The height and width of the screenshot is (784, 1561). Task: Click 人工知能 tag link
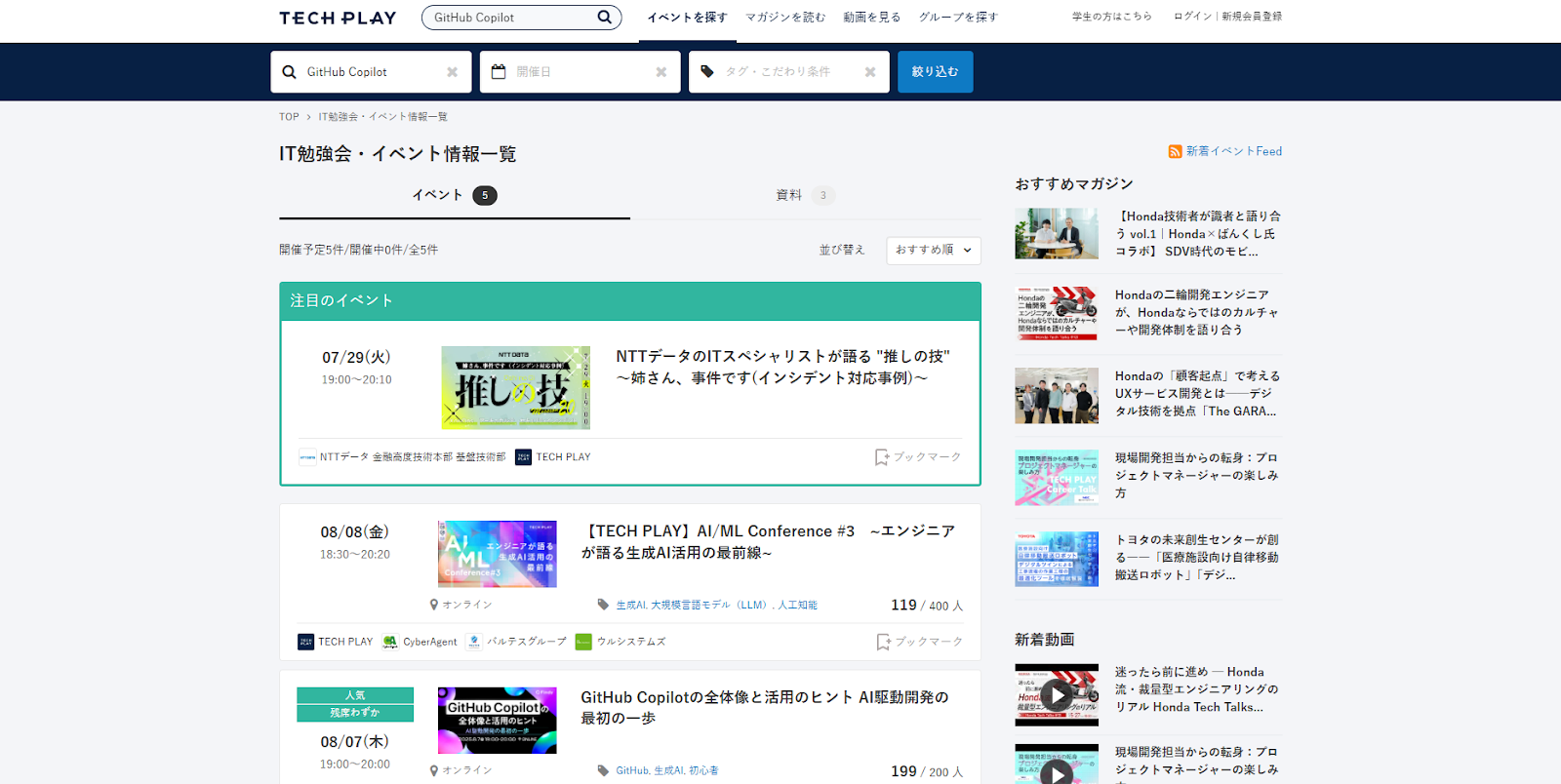(797, 606)
